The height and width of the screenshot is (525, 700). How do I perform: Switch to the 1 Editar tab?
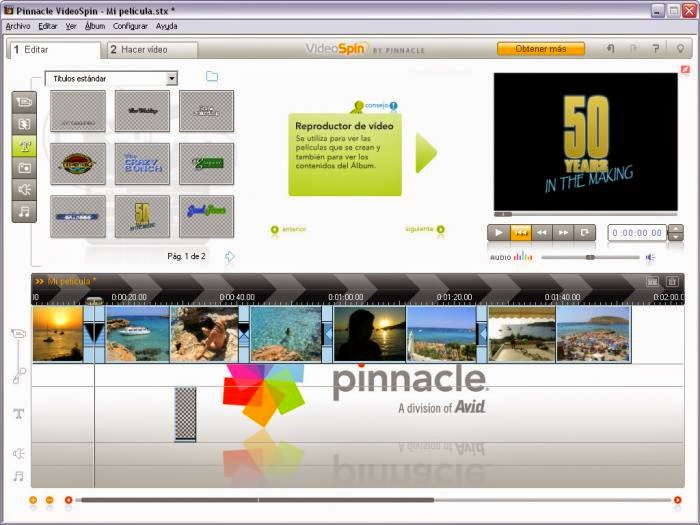tap(54, 50)
